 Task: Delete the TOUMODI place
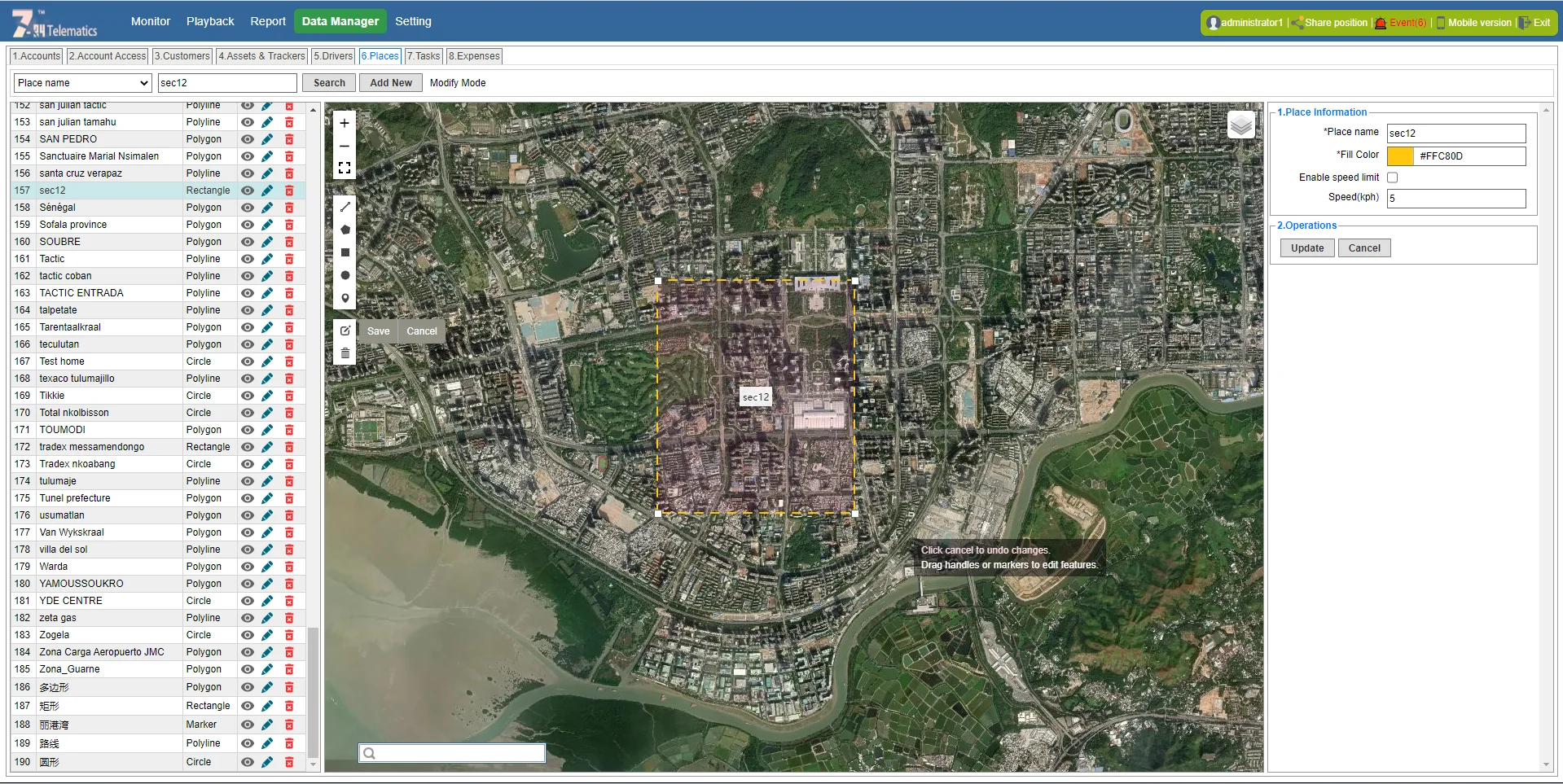point(289,430)
